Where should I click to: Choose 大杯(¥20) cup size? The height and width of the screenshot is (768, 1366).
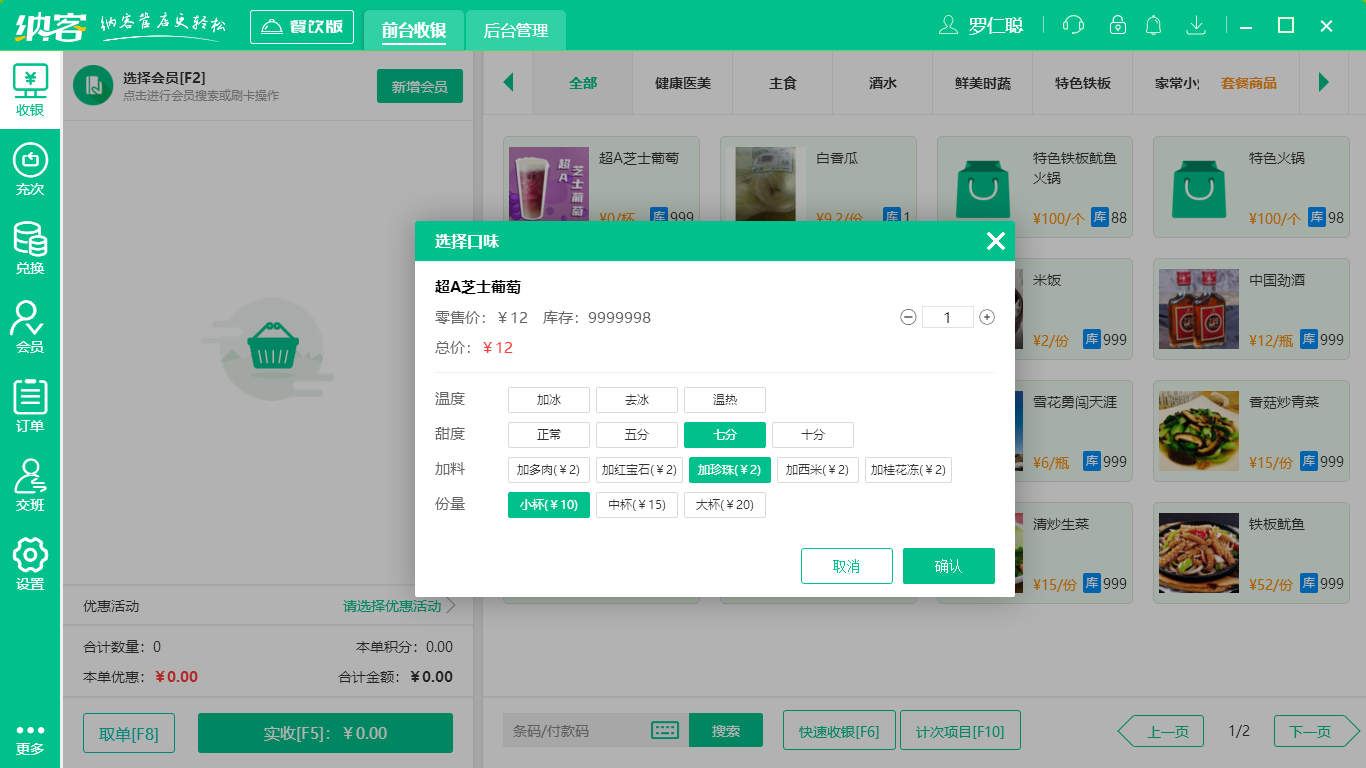724,504
